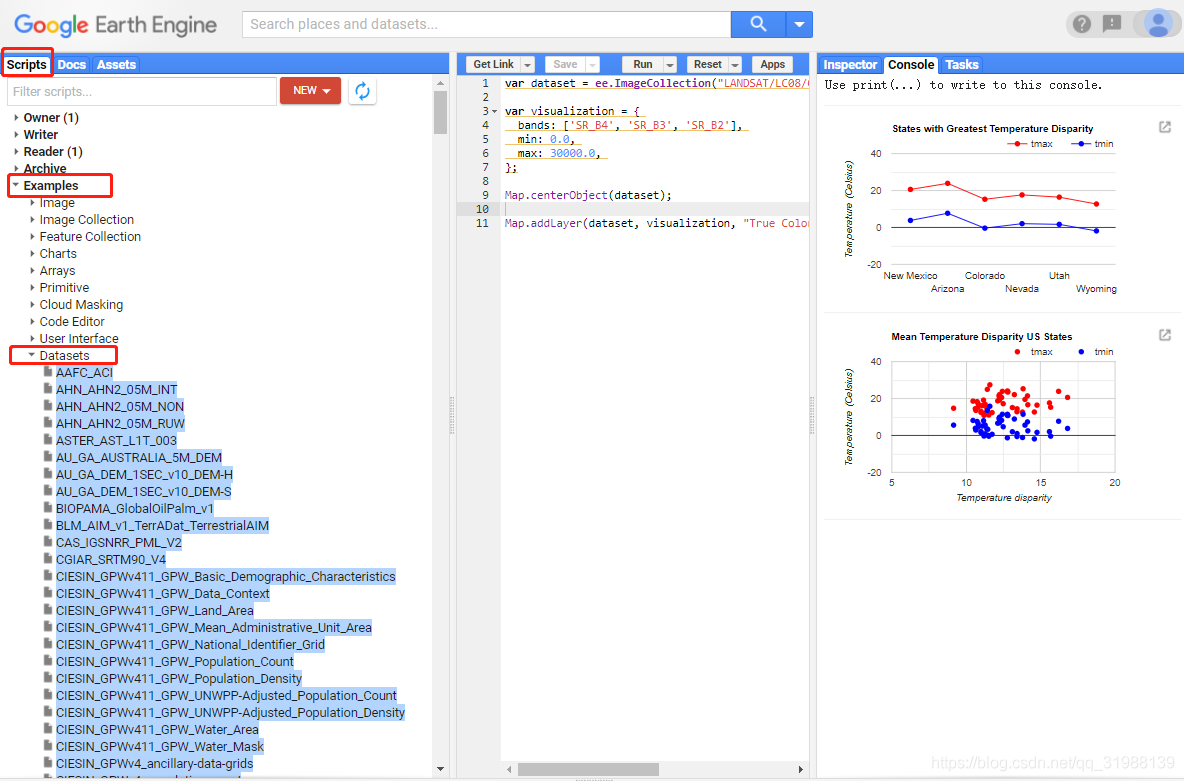Click the refresh scripts icon
Screen dimensions: 1184x781
(362, 91)
